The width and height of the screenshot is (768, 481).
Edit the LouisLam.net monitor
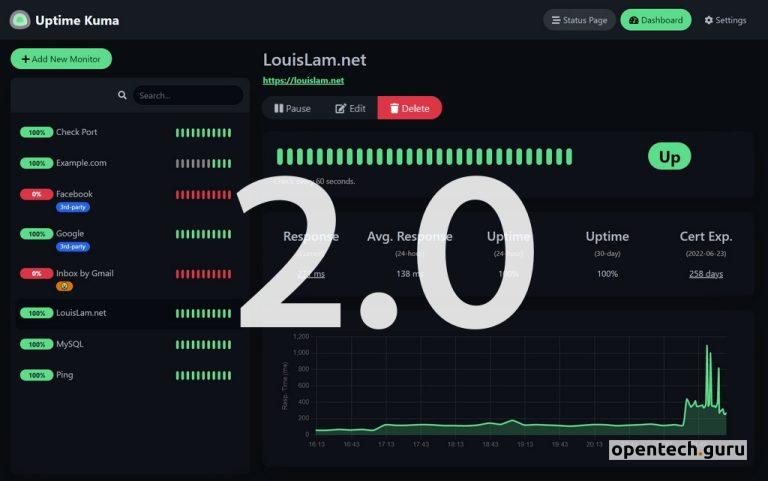click(350, 108)
